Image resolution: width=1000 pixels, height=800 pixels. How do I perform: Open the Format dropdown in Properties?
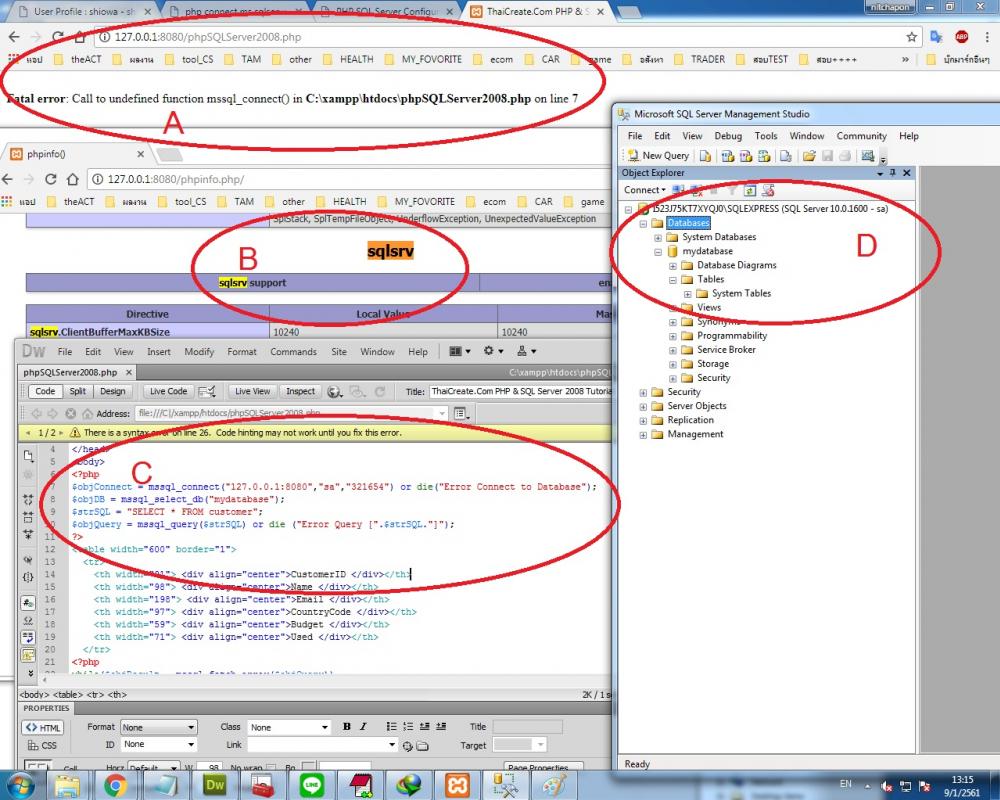pos(158,728)
